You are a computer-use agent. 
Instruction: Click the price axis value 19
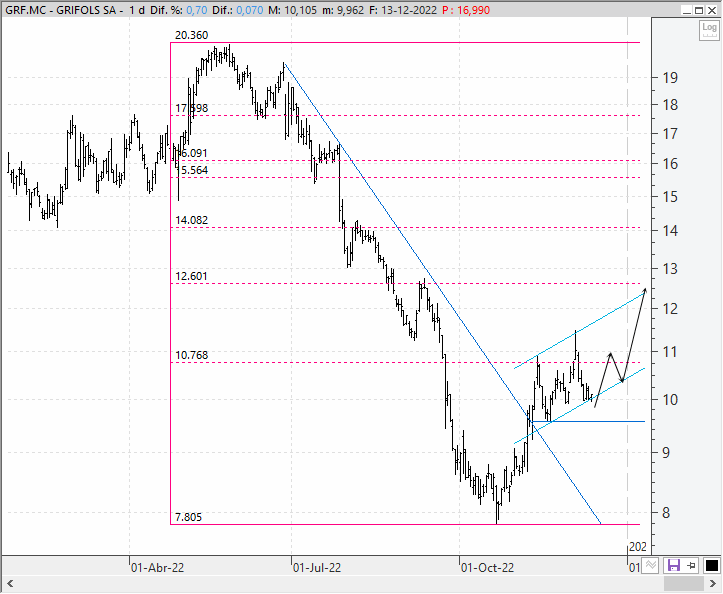670,77
